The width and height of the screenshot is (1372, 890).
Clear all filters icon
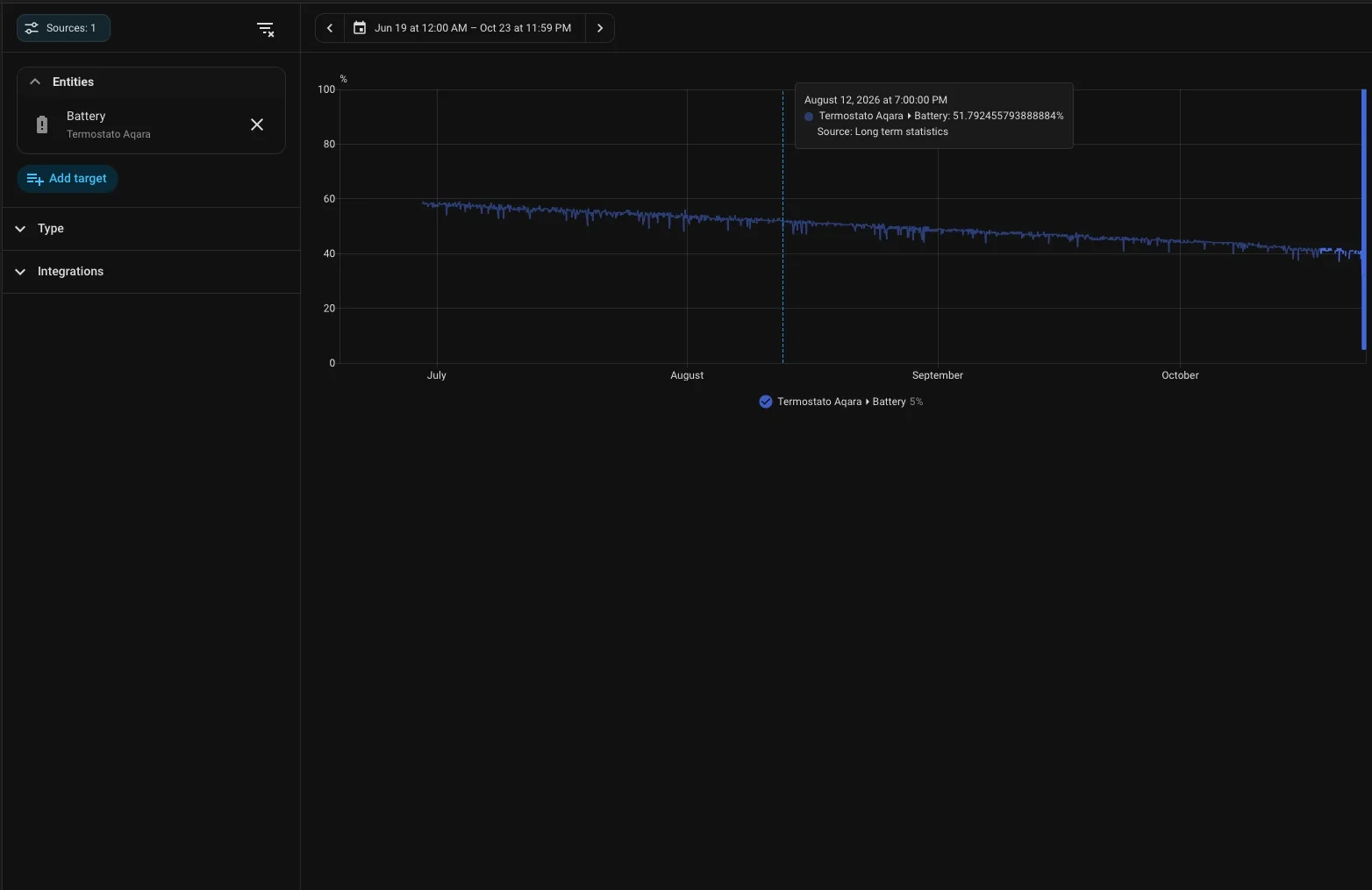266,29
